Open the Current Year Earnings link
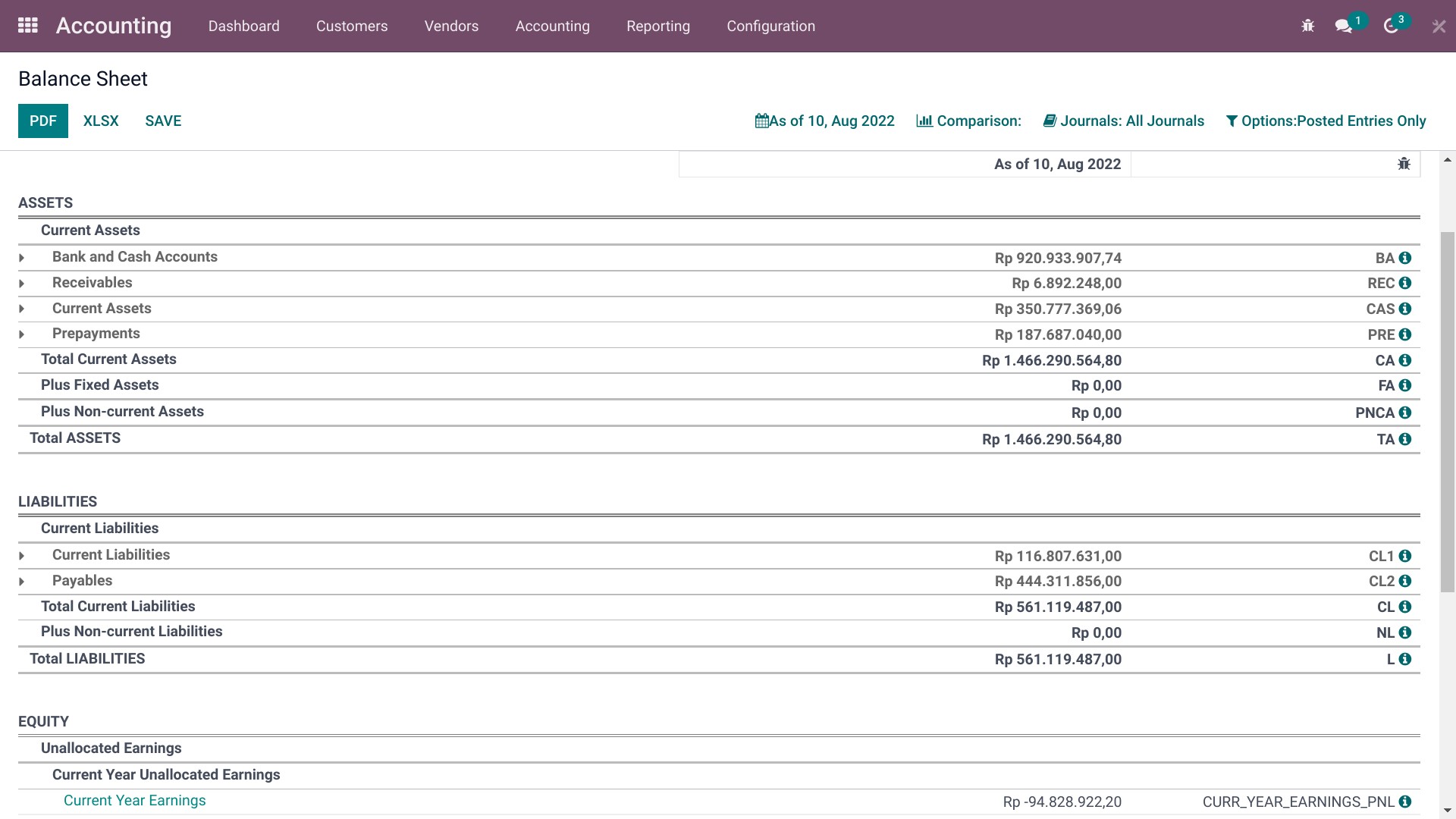This screenshot has height=819, width=1456. (x=134, y=800)
